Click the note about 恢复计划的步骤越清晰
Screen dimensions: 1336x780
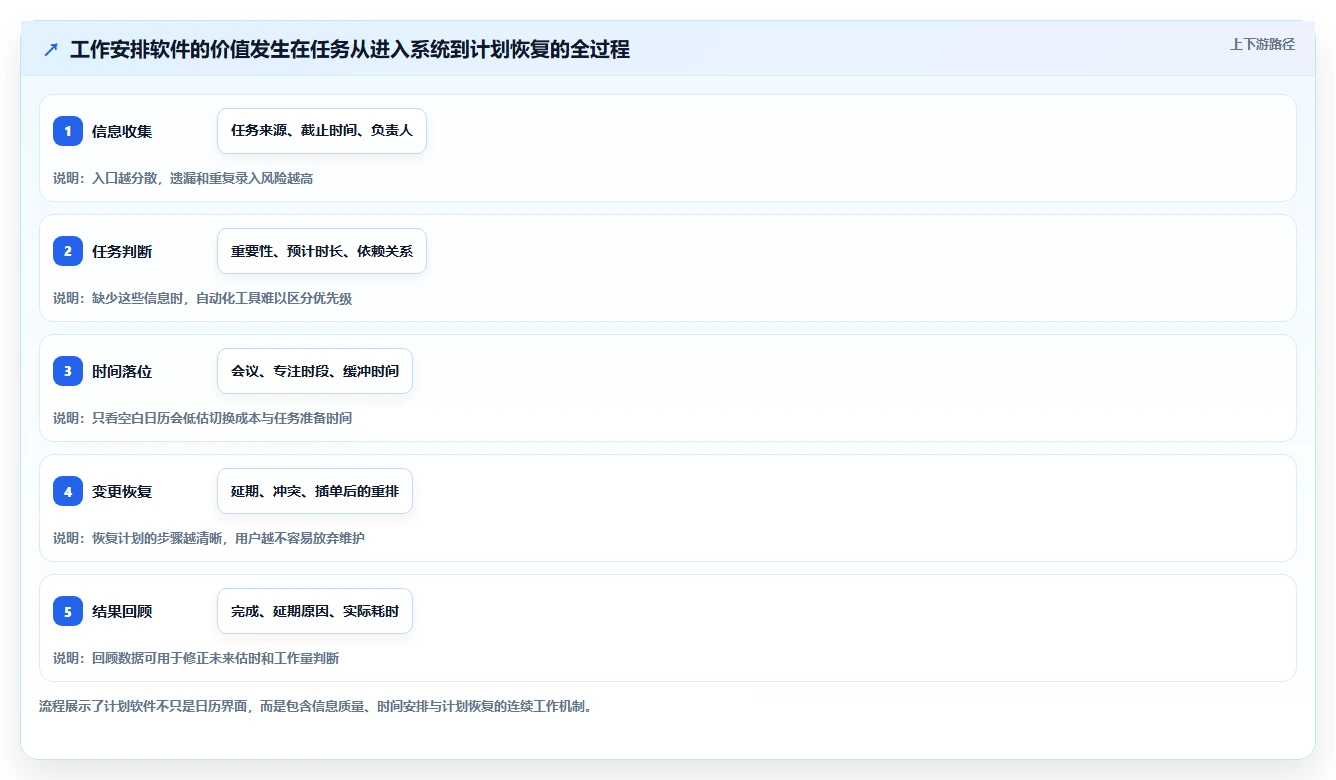209,538
